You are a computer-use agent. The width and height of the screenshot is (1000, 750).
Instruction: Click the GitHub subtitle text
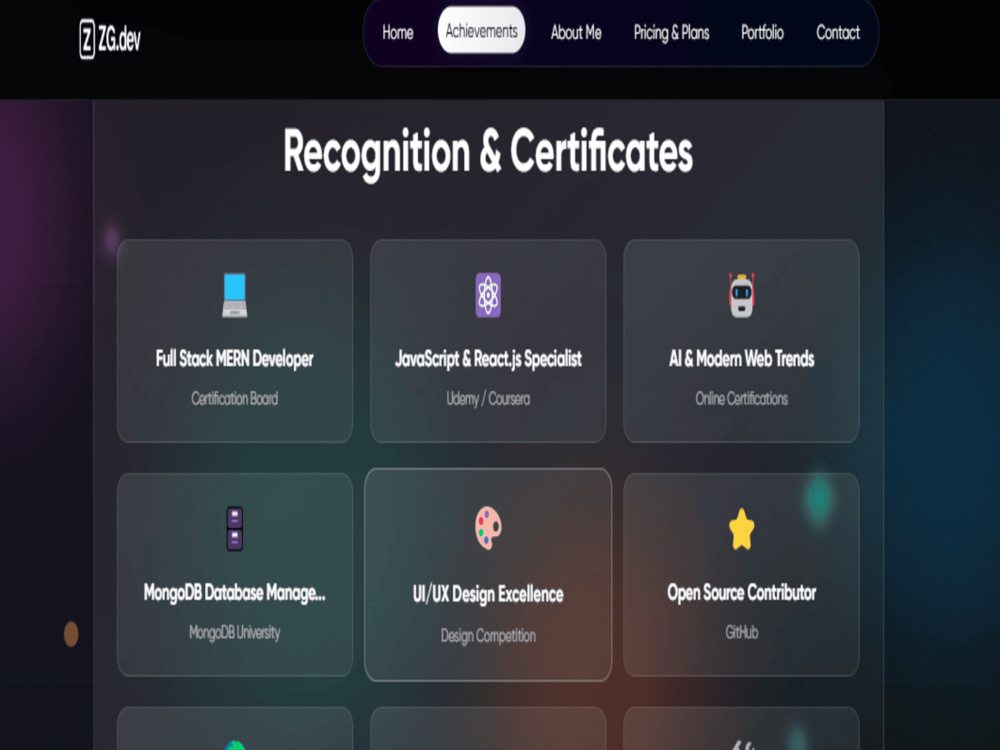(742, 633)
